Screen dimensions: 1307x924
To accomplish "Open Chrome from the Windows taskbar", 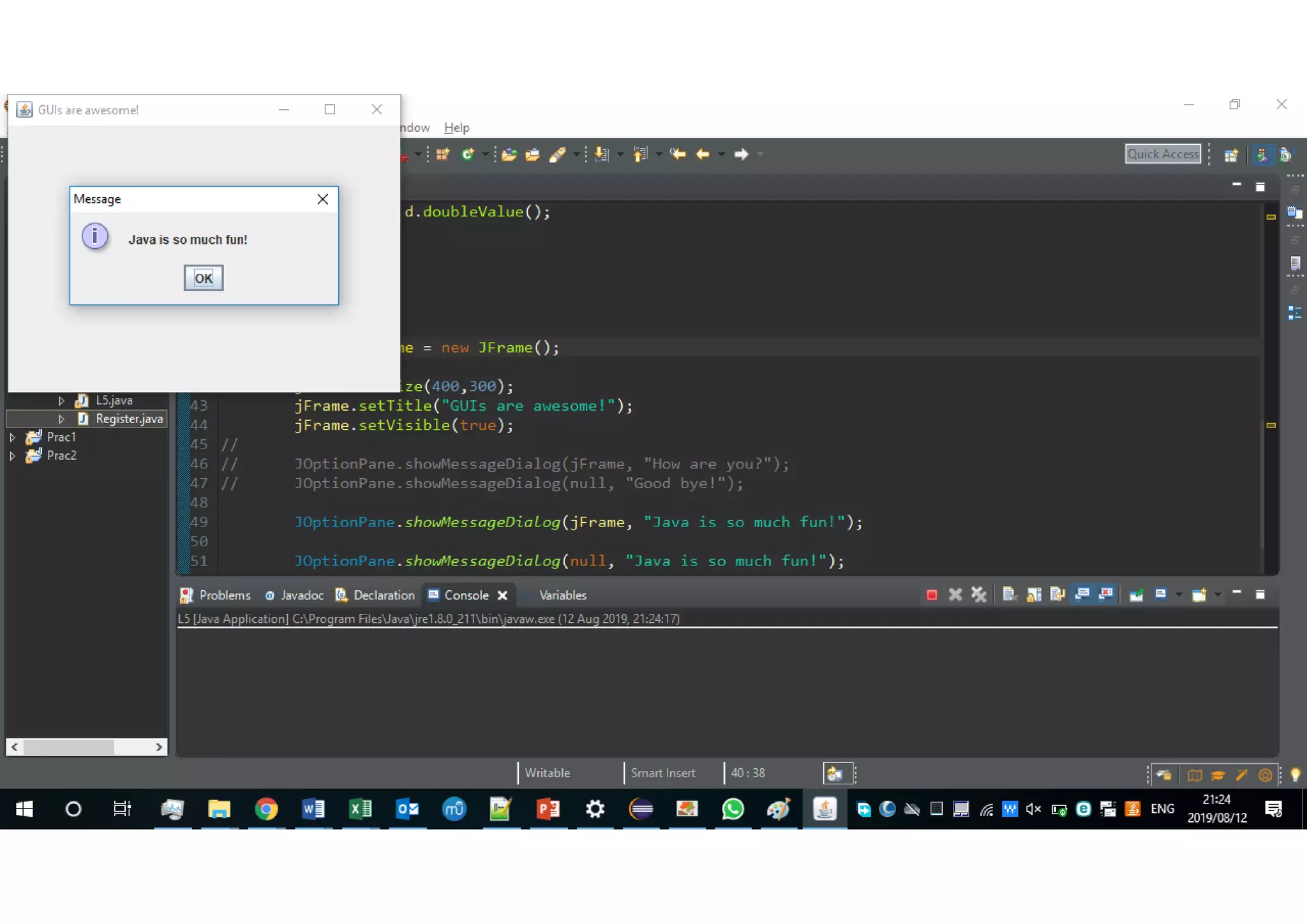I will pos(266,809).
